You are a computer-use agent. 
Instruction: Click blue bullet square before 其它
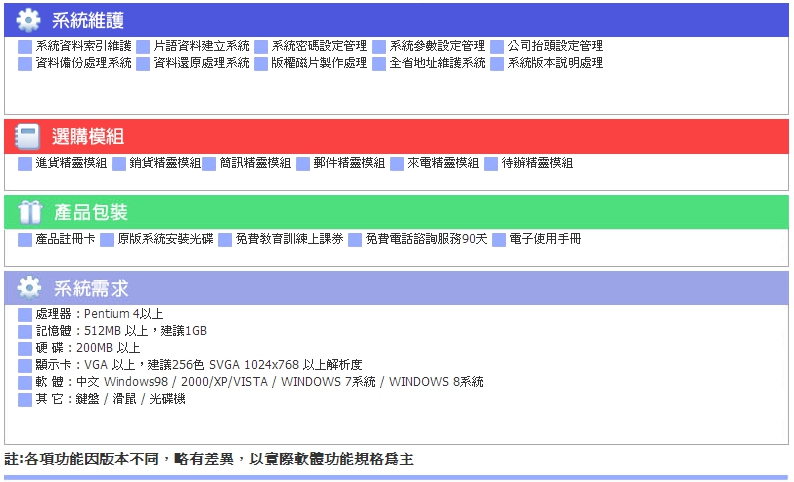[x=25, y=400]
